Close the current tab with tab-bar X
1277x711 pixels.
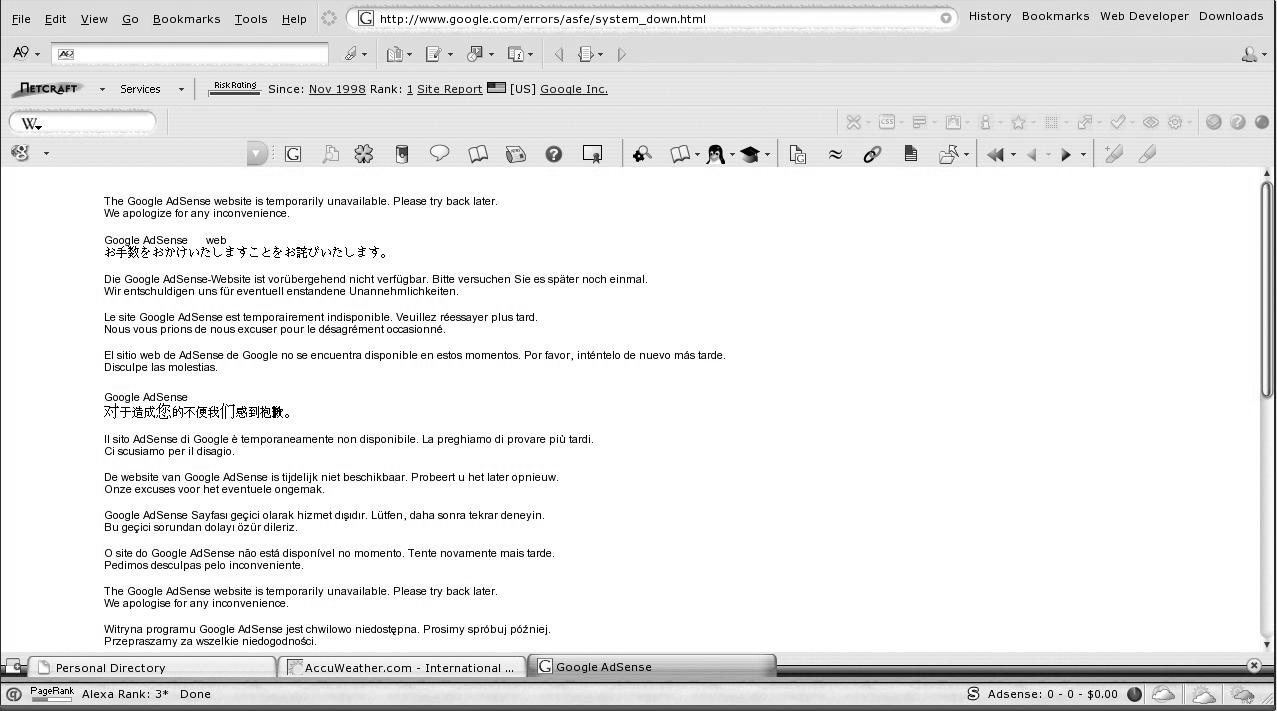click(1254, 666)
